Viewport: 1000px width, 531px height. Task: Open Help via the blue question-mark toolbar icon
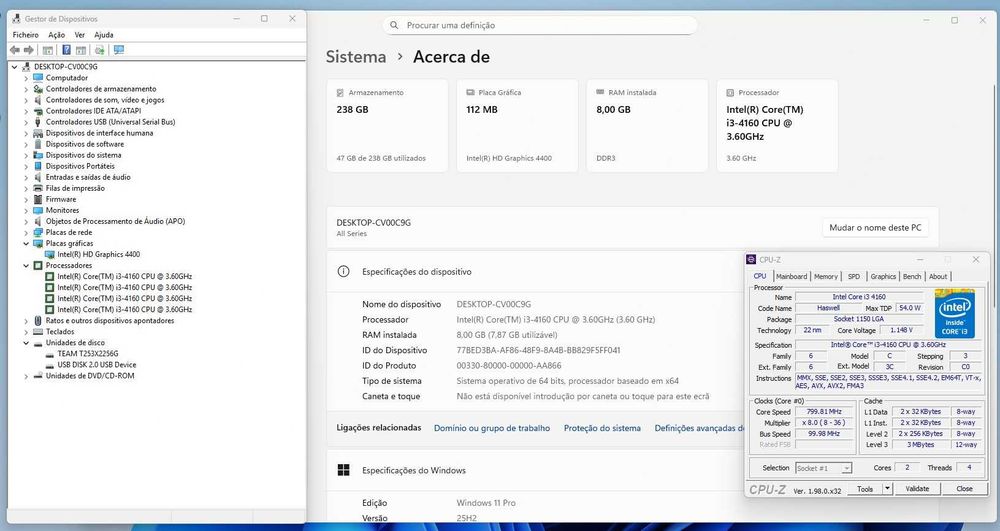click(66, 50)
